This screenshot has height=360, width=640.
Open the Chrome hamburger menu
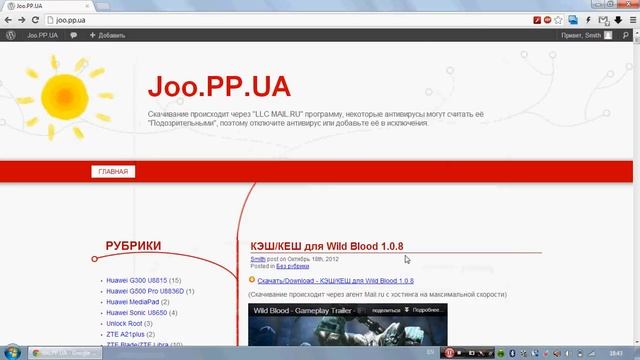click(633, 20)
